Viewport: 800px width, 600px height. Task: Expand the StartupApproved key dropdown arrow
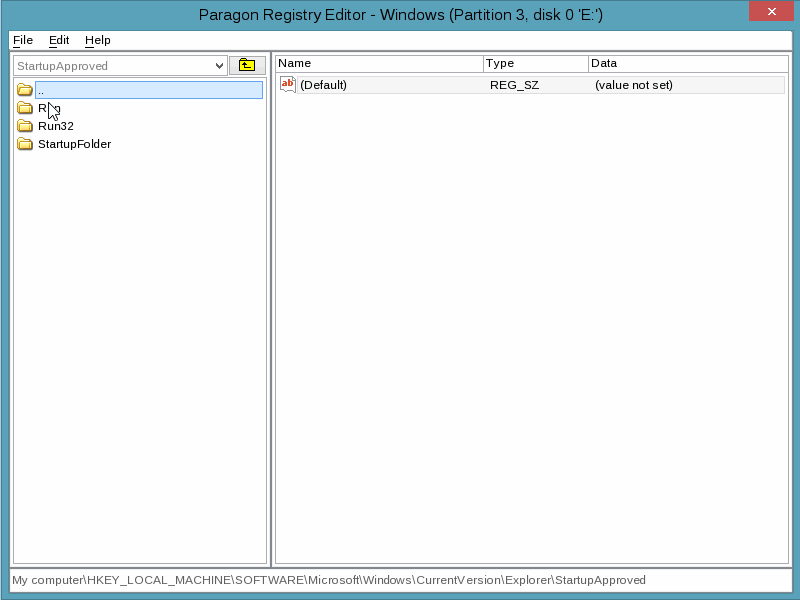pos(219,66)
